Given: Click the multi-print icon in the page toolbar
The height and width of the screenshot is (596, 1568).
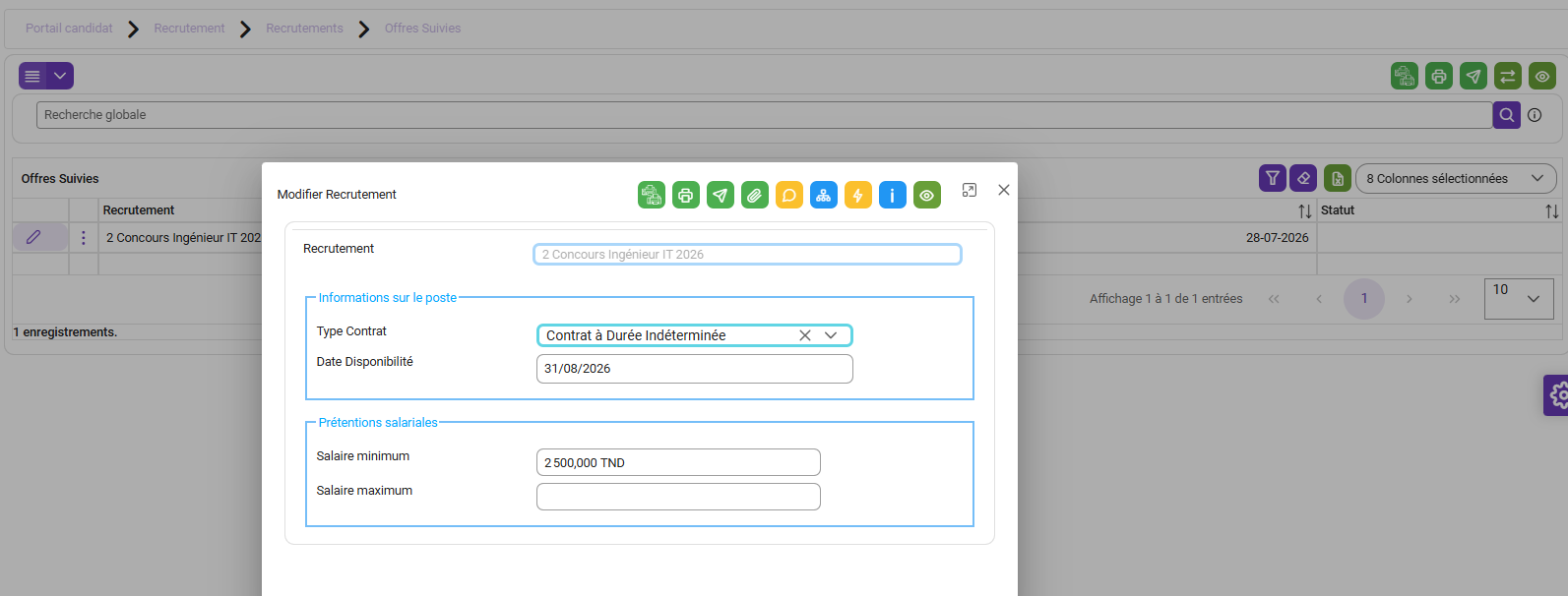Looking at the screenshot, I should (x=1405, y=76).
